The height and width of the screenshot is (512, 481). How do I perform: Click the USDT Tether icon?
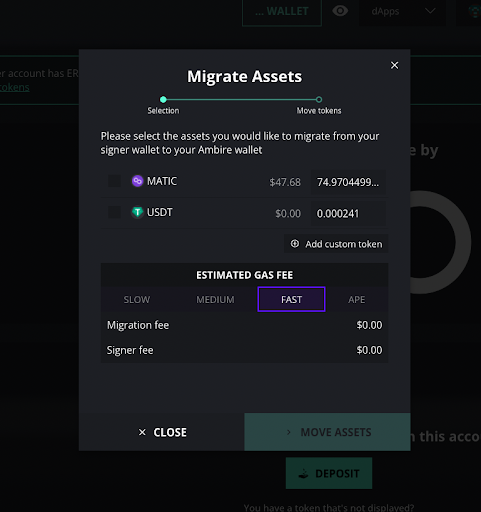(x=137, y=212)
